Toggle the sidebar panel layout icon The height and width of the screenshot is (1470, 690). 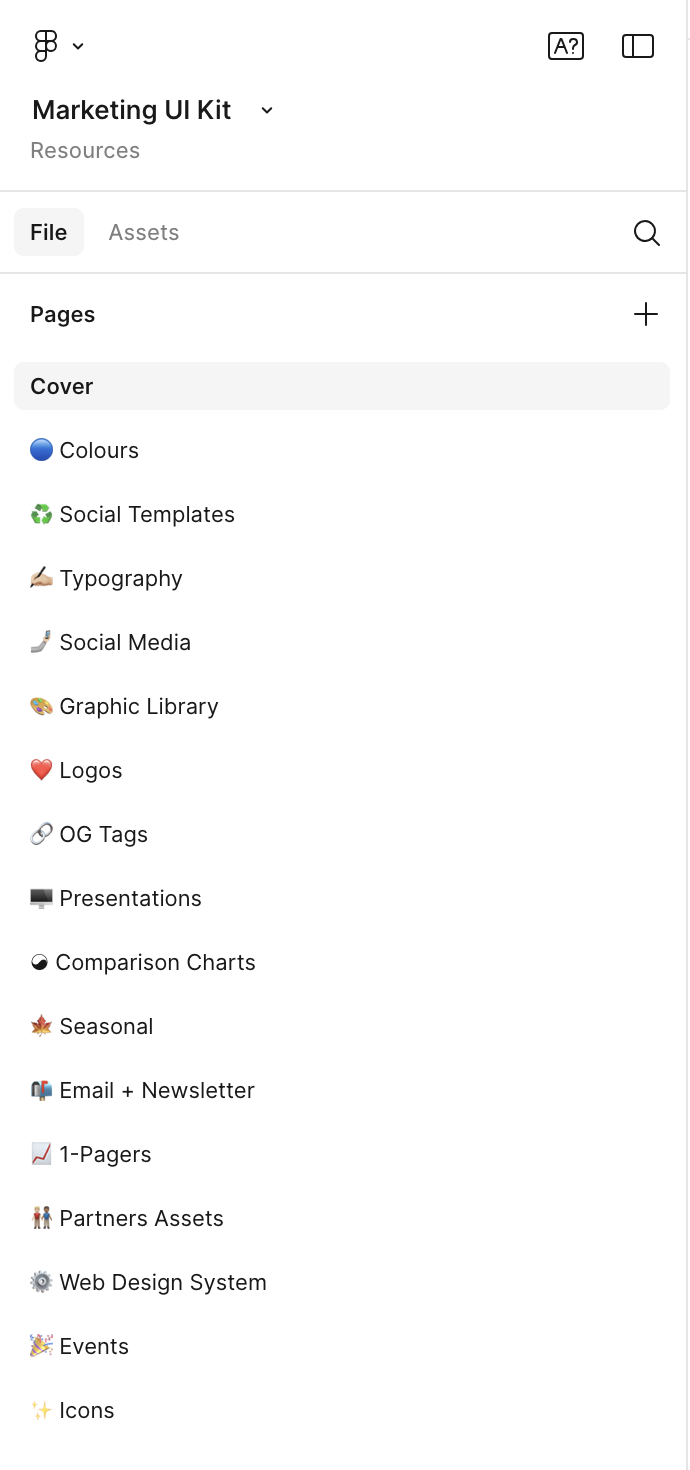click(638, 46)
